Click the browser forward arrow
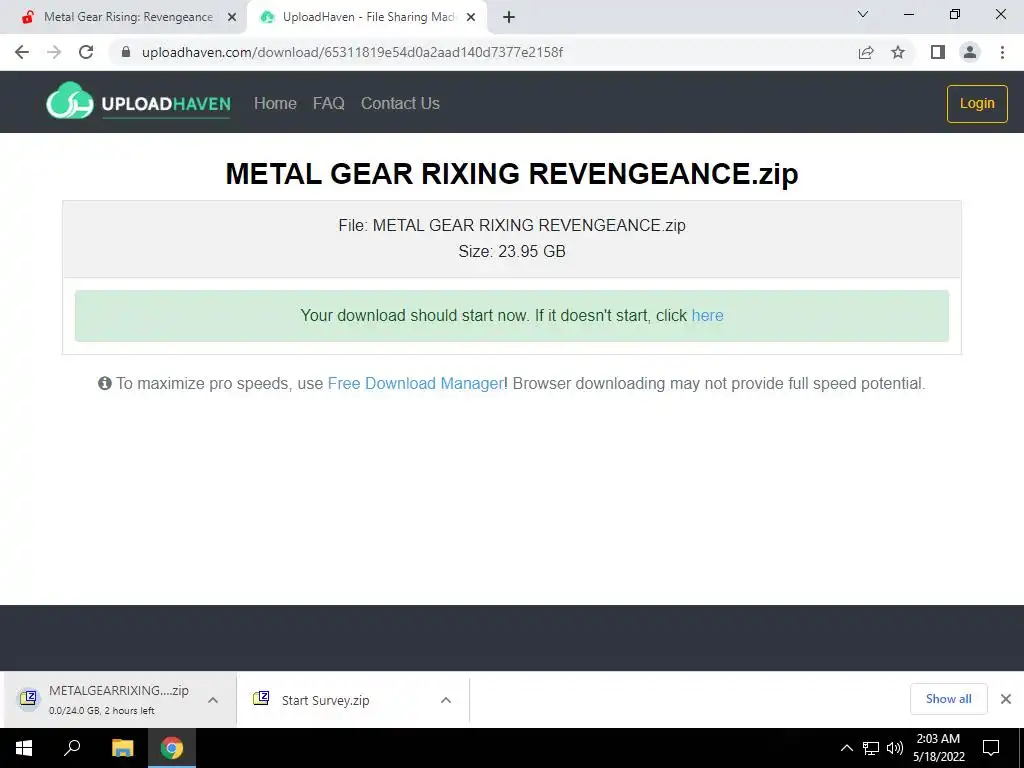Image resolution: width=1024 pixels, height=768 pixels. coord(54,52)
